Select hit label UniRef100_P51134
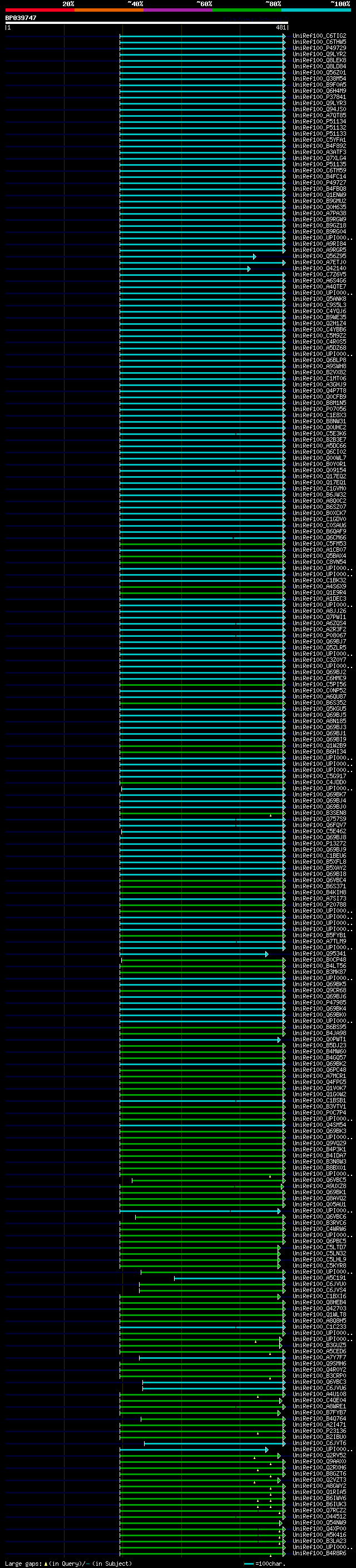This screenshot has width=356, height=1568. [319, 121]
